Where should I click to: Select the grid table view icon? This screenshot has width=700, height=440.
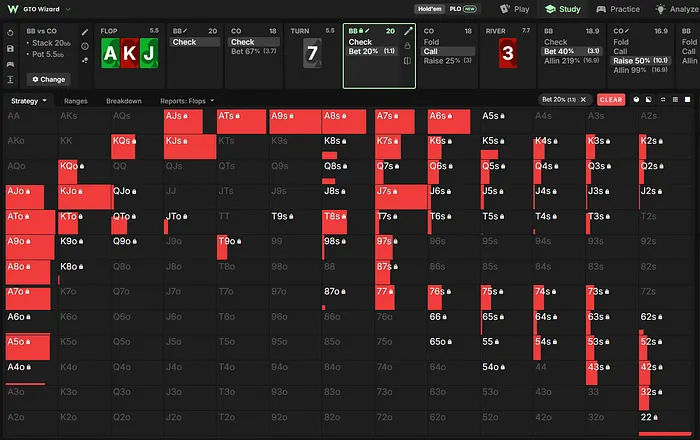pyautogui.click(x=675, y=100)
